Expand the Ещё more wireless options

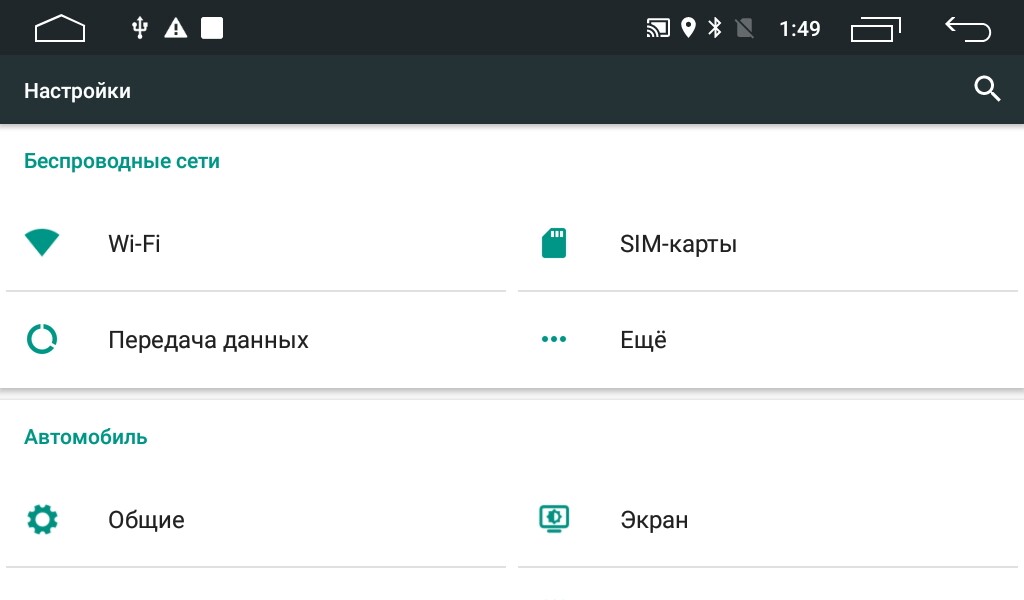[x=768, y=339]
